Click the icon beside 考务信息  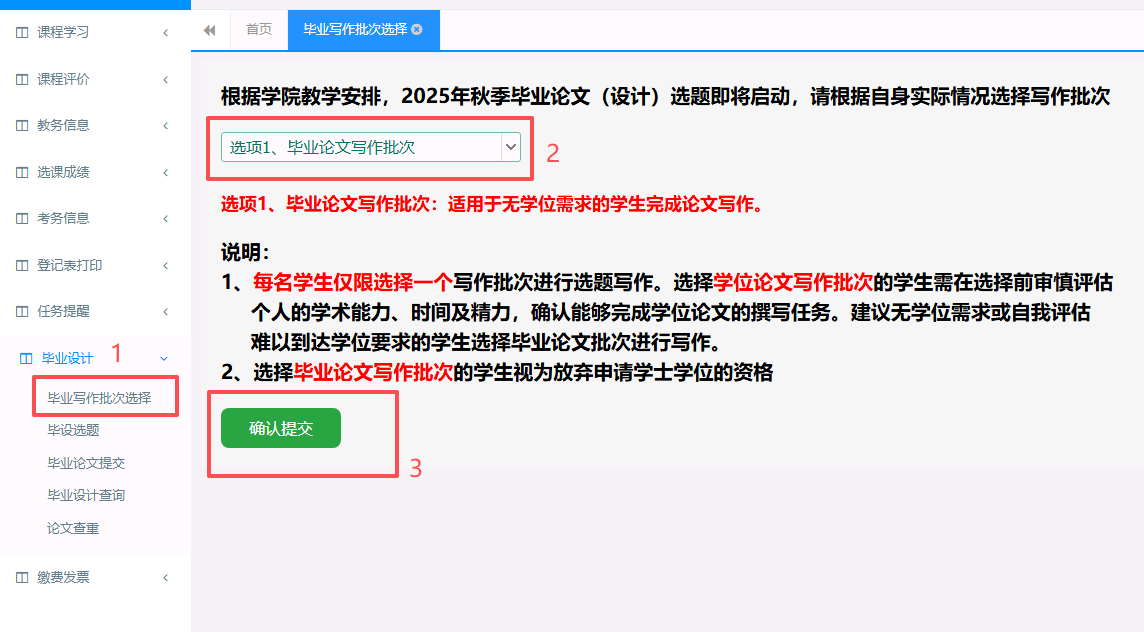click(x=23, y=218)
